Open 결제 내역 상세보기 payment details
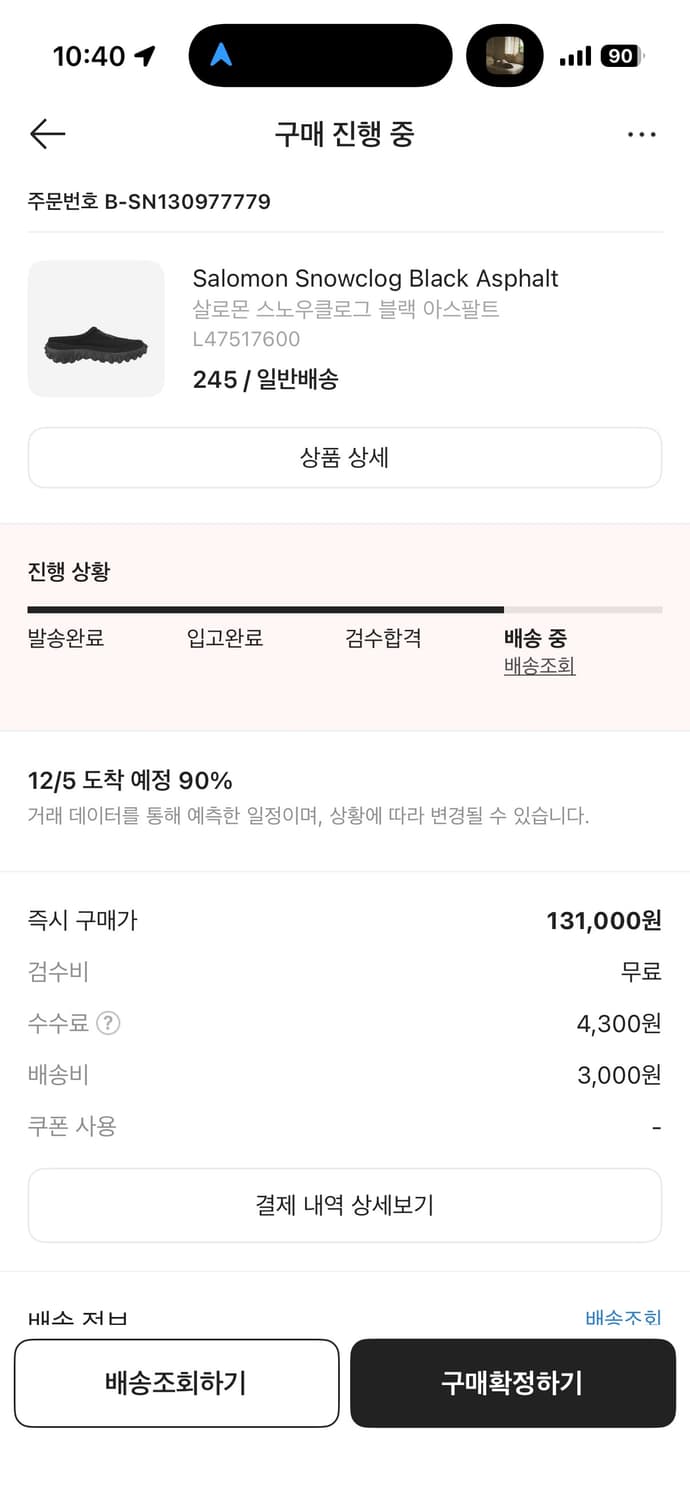690x1500 pixels. pyautogui.click(x=345, y=1205)
